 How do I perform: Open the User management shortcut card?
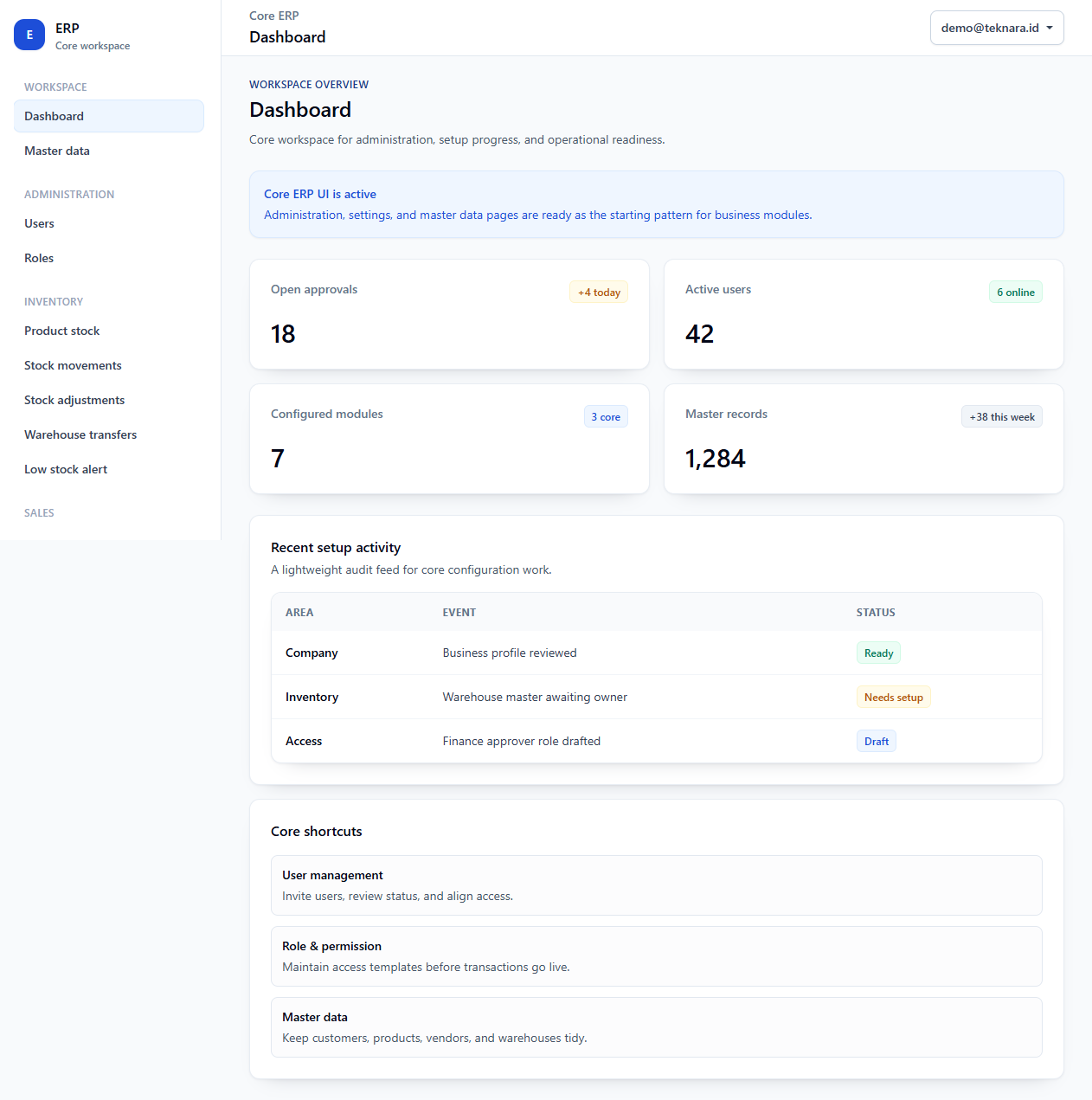point(657,885)
